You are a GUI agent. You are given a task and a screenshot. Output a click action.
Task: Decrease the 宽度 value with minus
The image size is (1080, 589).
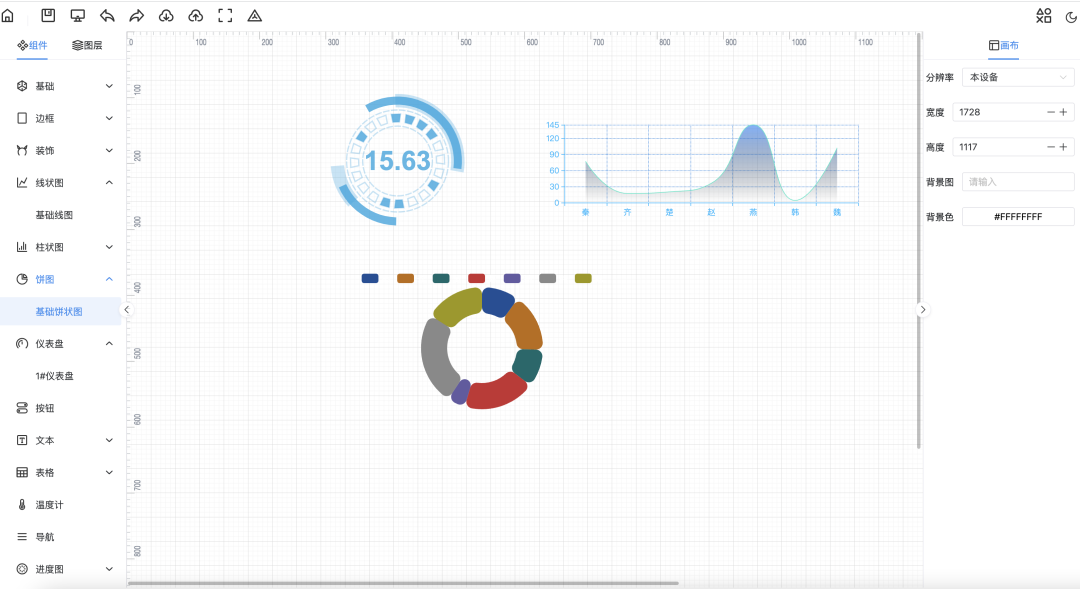(x=1051, y=112)
